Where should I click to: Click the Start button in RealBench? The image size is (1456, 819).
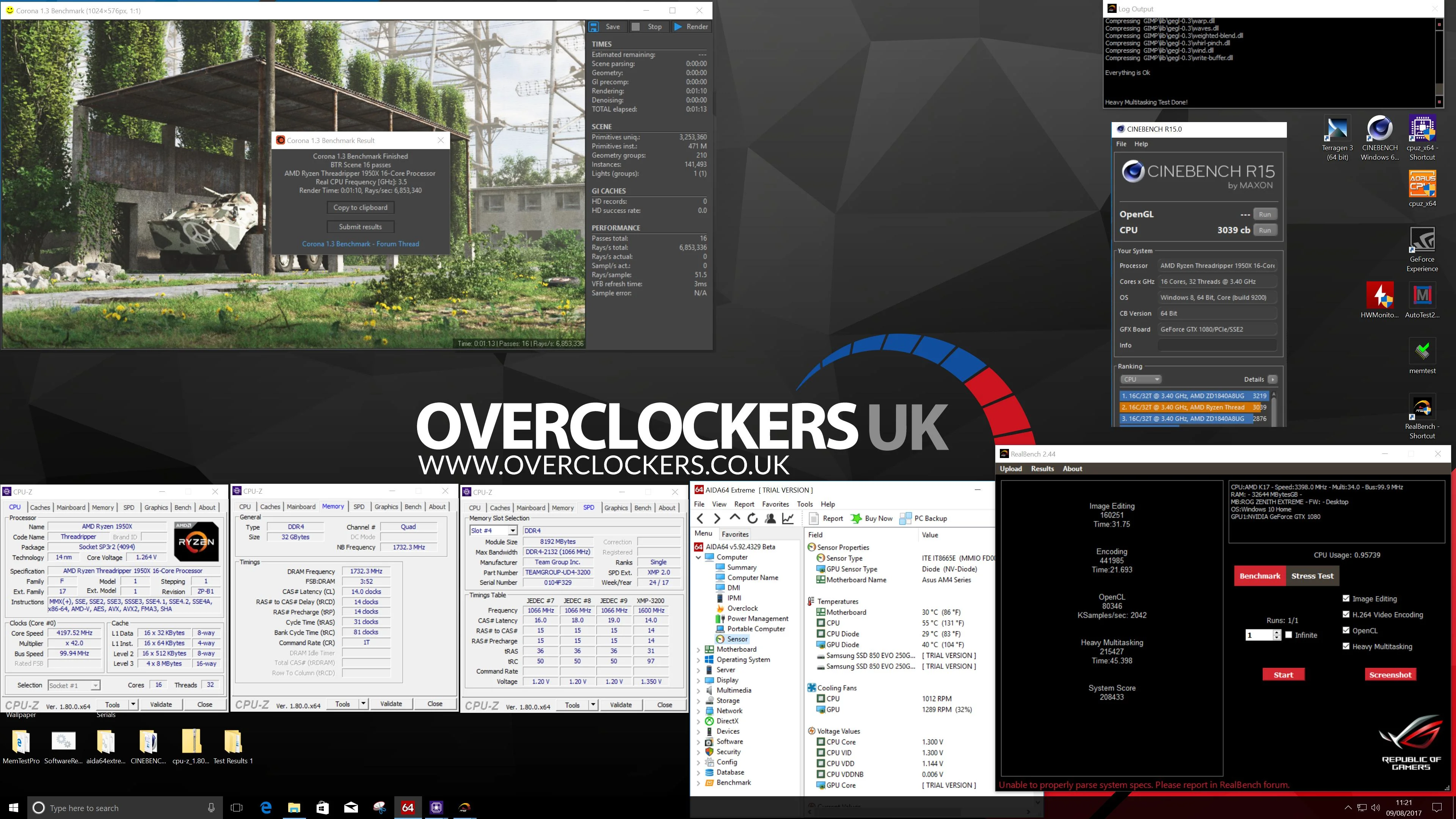tap(1283, 675)
